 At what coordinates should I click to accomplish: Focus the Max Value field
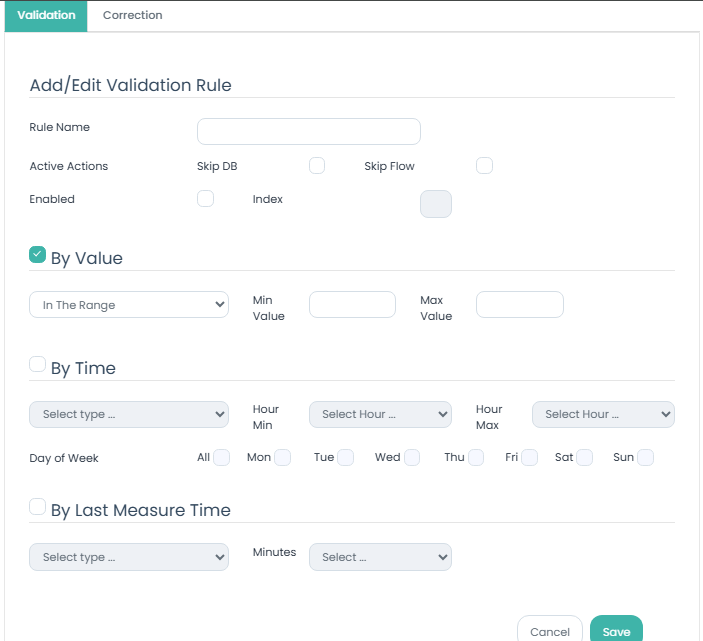(x=519, y=305)
